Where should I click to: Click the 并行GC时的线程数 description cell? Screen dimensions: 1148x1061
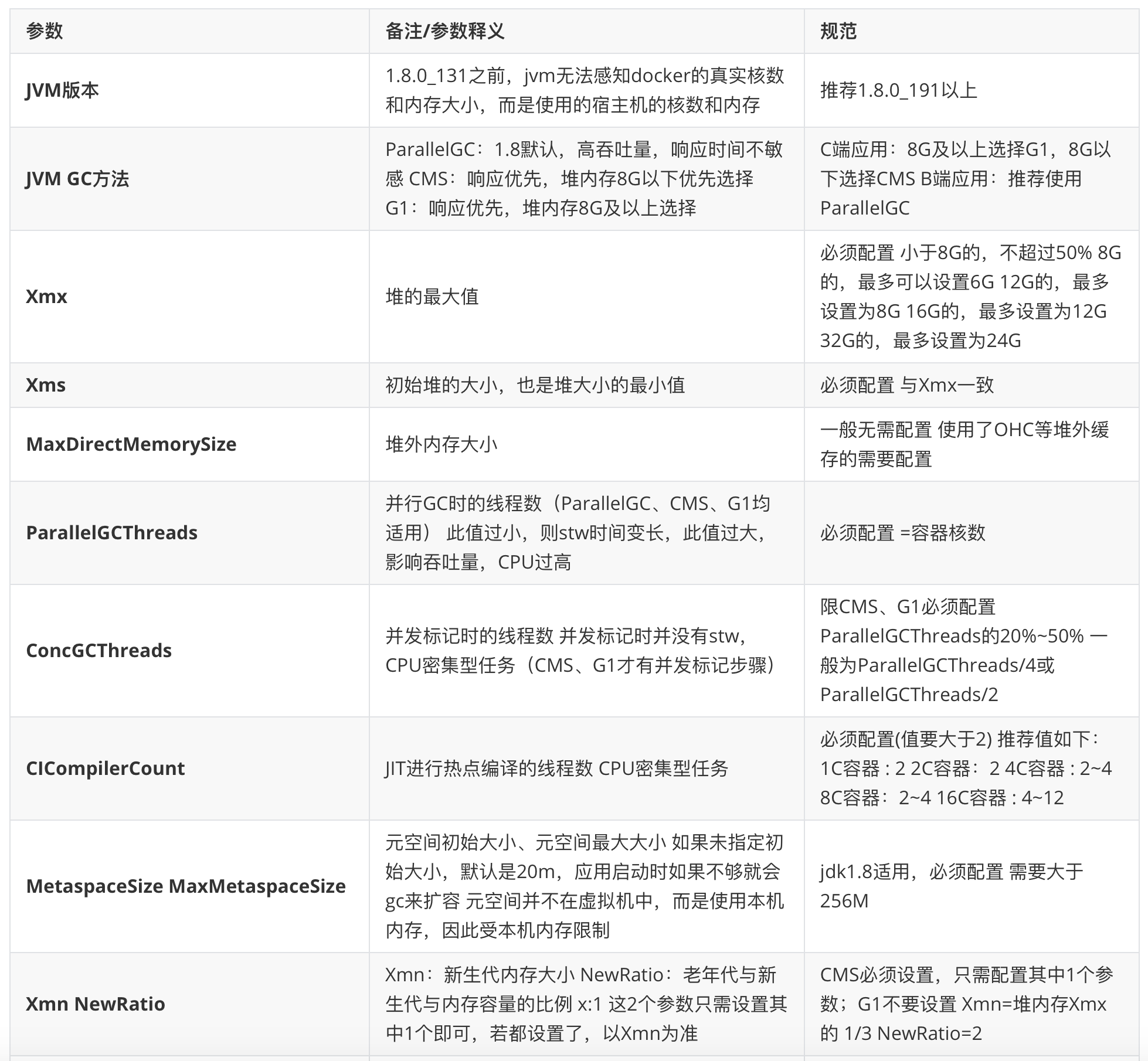pyautogui.click(x=586, y=533)
